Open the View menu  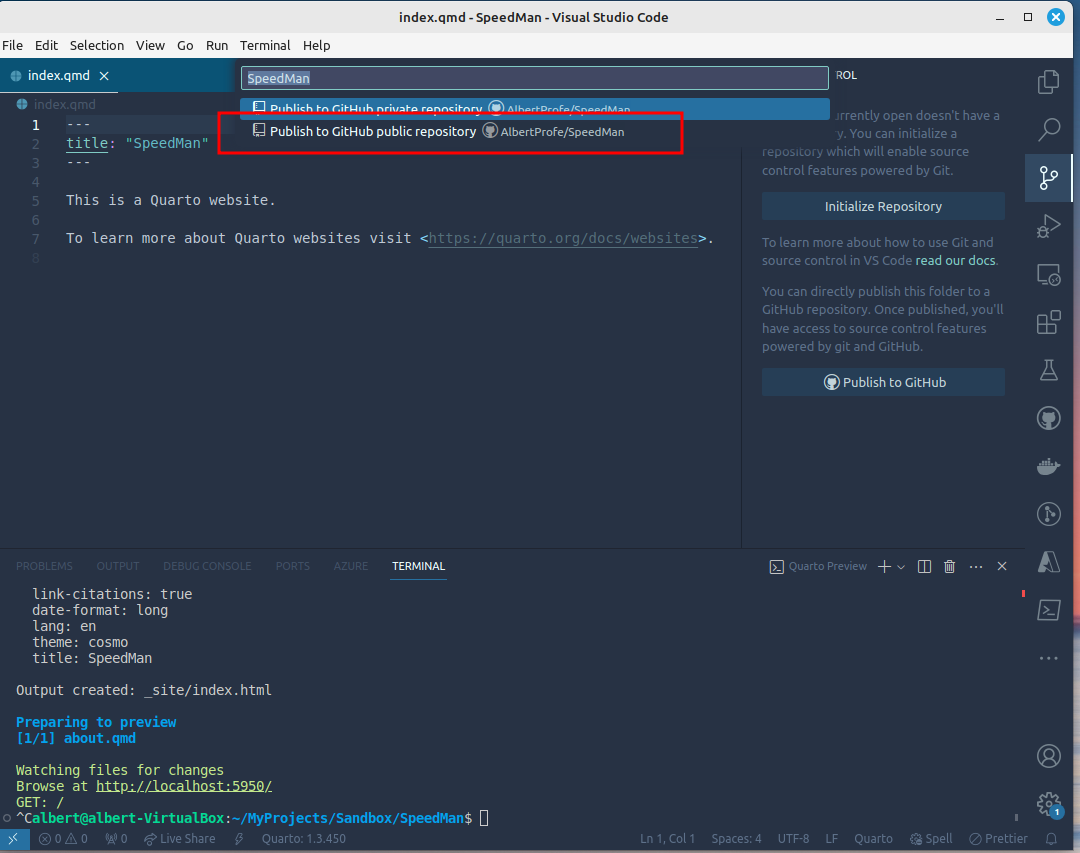tap(150, 45)
